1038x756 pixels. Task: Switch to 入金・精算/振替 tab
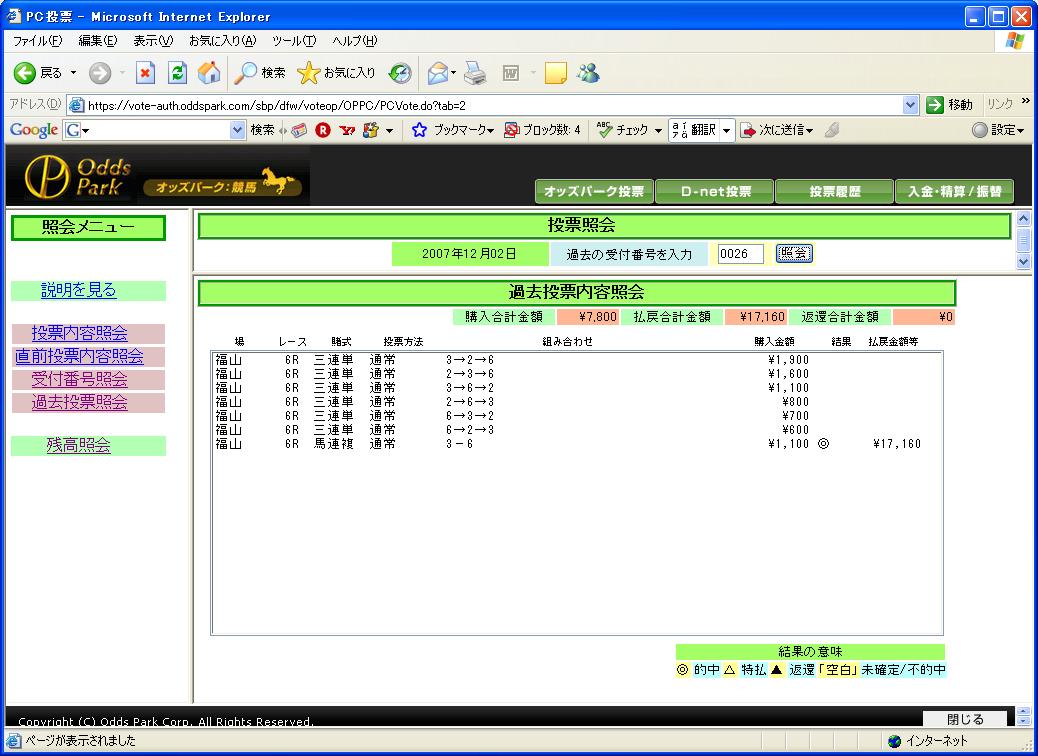coord(955,191)
